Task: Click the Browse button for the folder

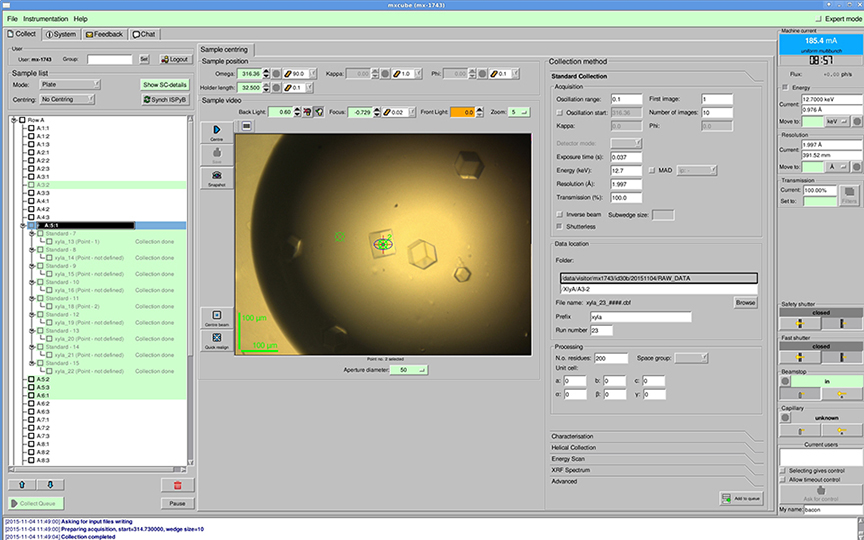Action: [x=745, y=302]
